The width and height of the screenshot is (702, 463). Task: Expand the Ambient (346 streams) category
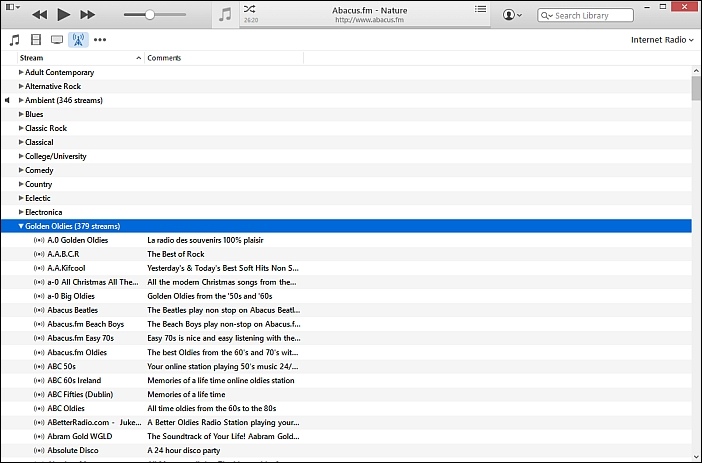click(x=21, y=100)
